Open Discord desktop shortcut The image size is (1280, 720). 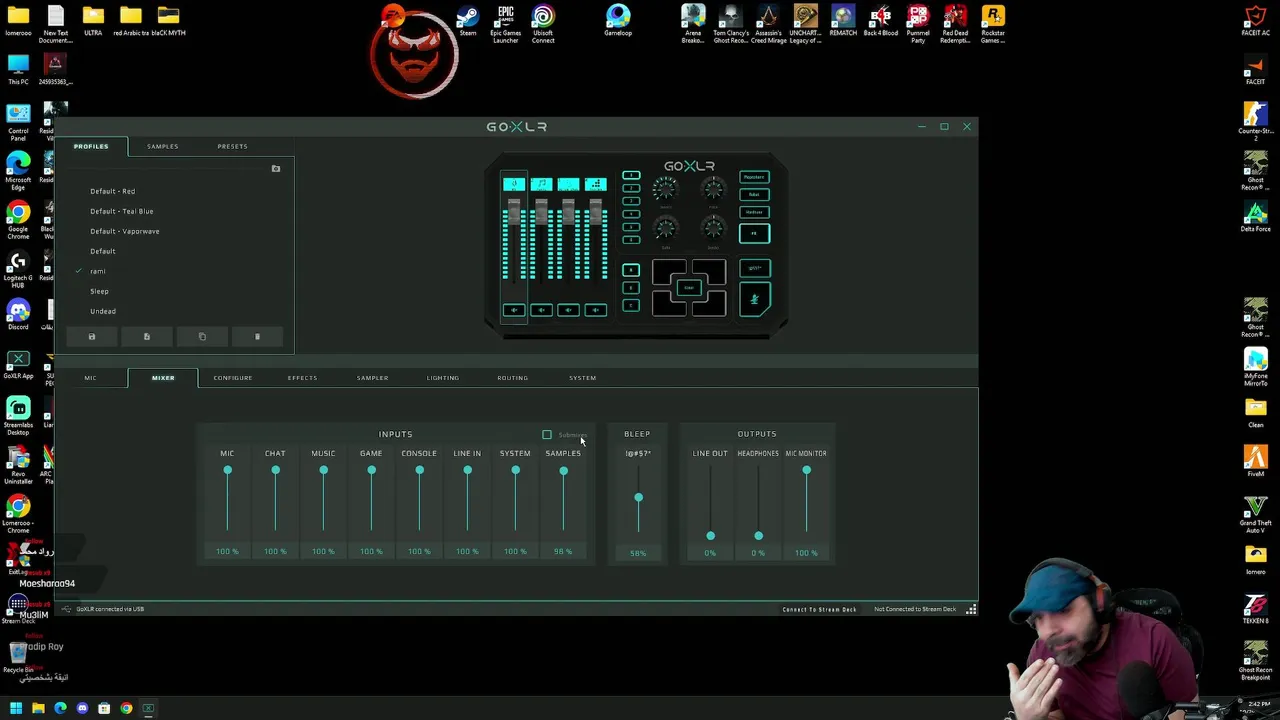18,313
